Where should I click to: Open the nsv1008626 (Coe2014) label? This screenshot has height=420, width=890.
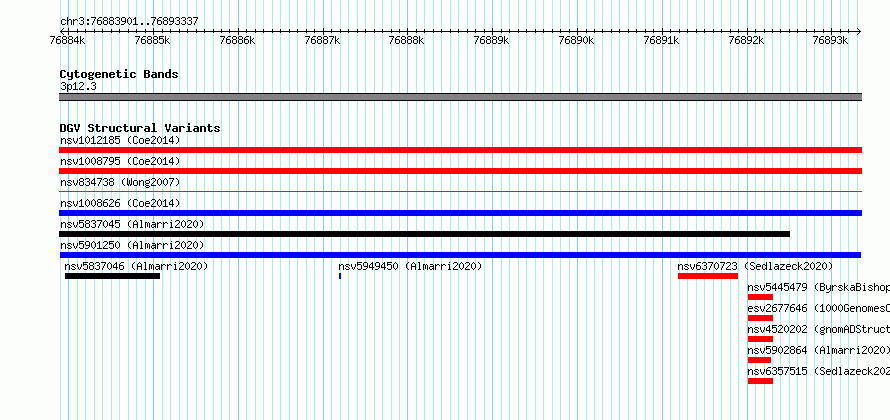[120, 203]
